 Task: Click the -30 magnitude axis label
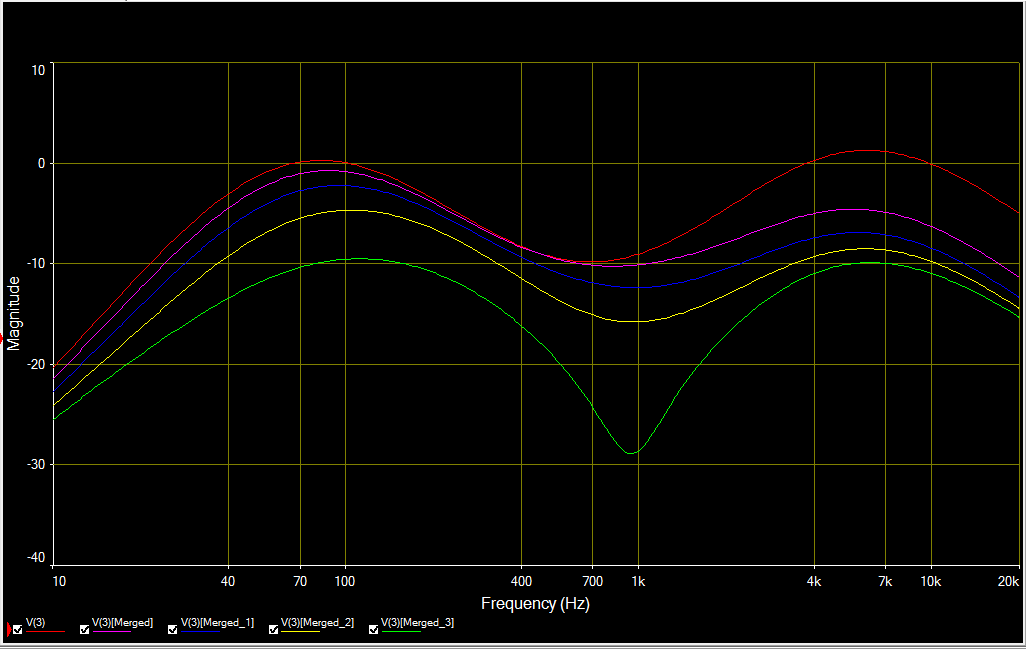point(35,465)
